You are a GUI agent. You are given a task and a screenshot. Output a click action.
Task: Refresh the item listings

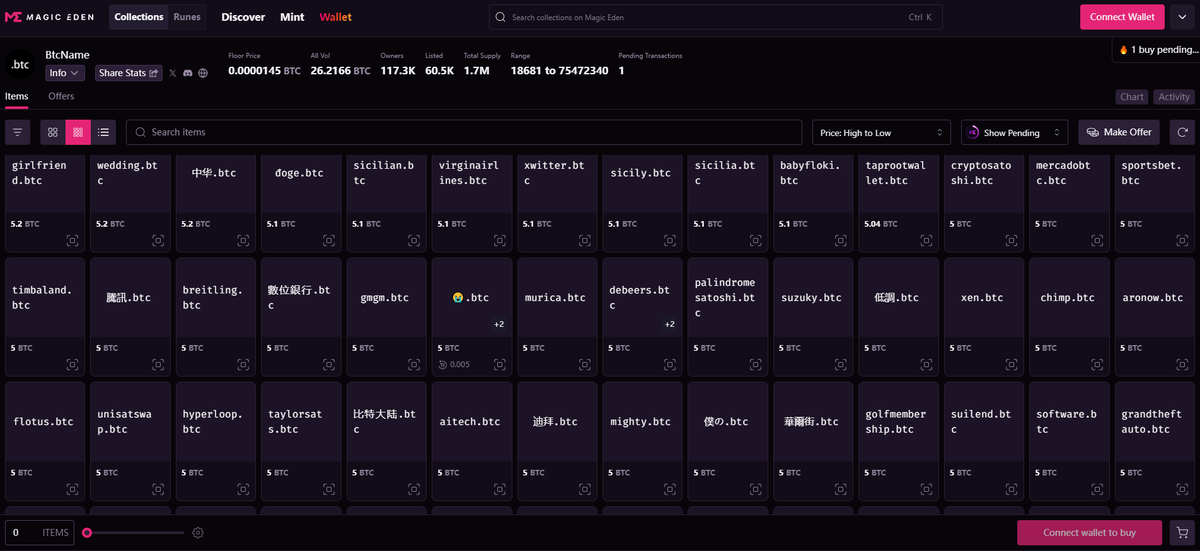point(1183,132)
